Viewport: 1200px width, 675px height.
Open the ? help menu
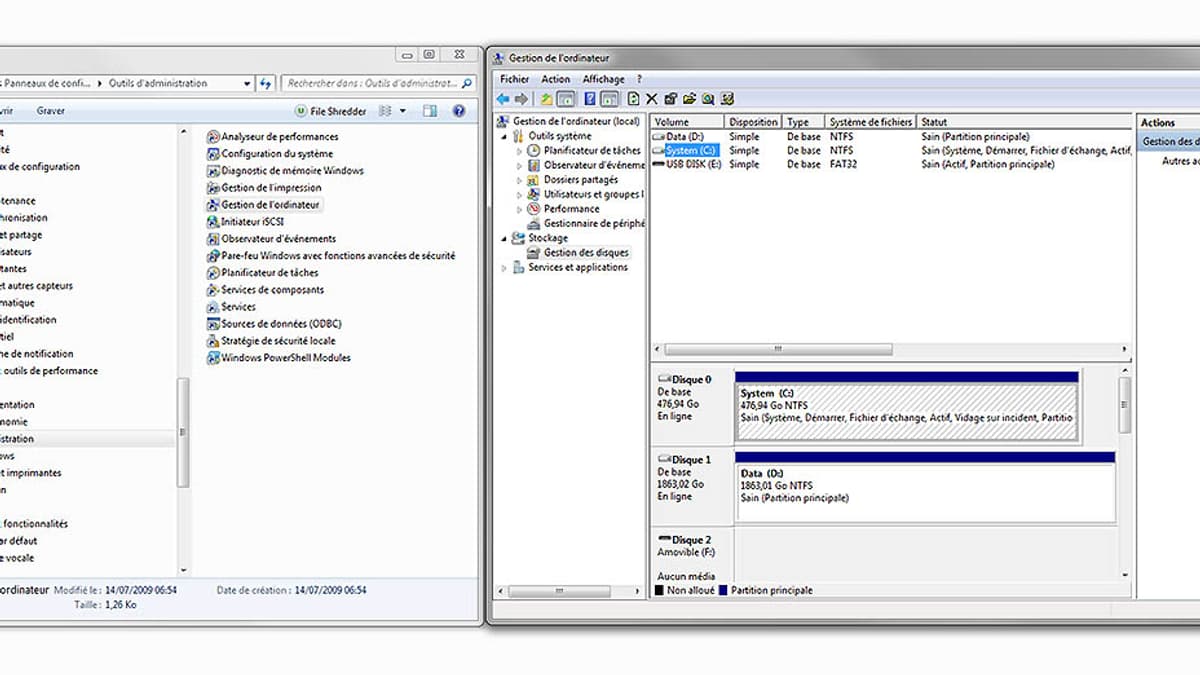pos(639,79)
